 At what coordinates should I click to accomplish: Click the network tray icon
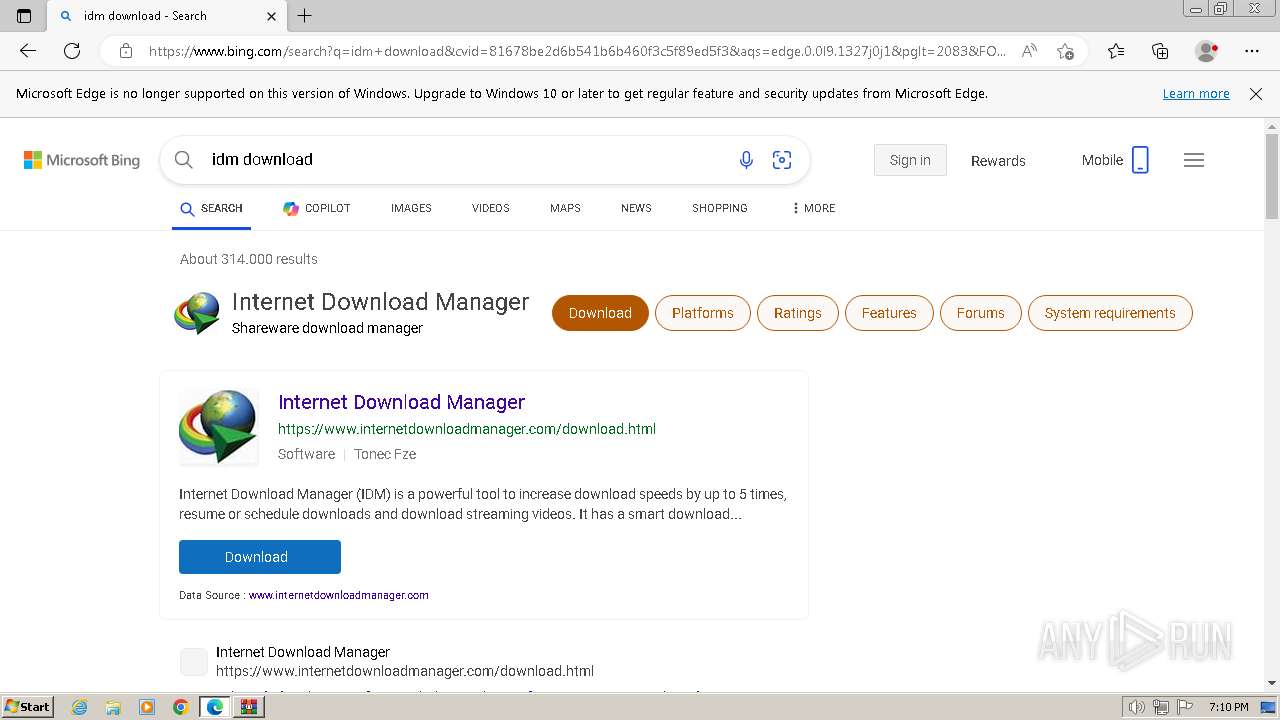coord(1161,707)
